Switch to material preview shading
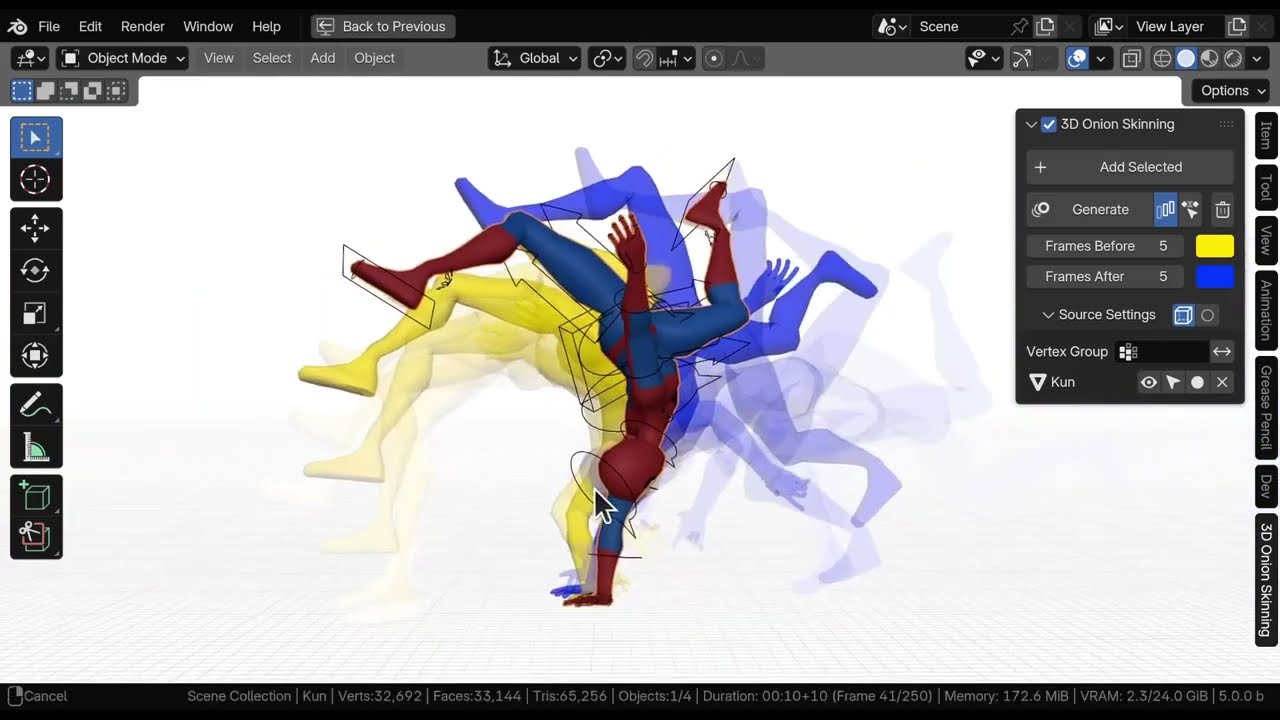This screenshot has height=720, width=1280. (1209, 59)
